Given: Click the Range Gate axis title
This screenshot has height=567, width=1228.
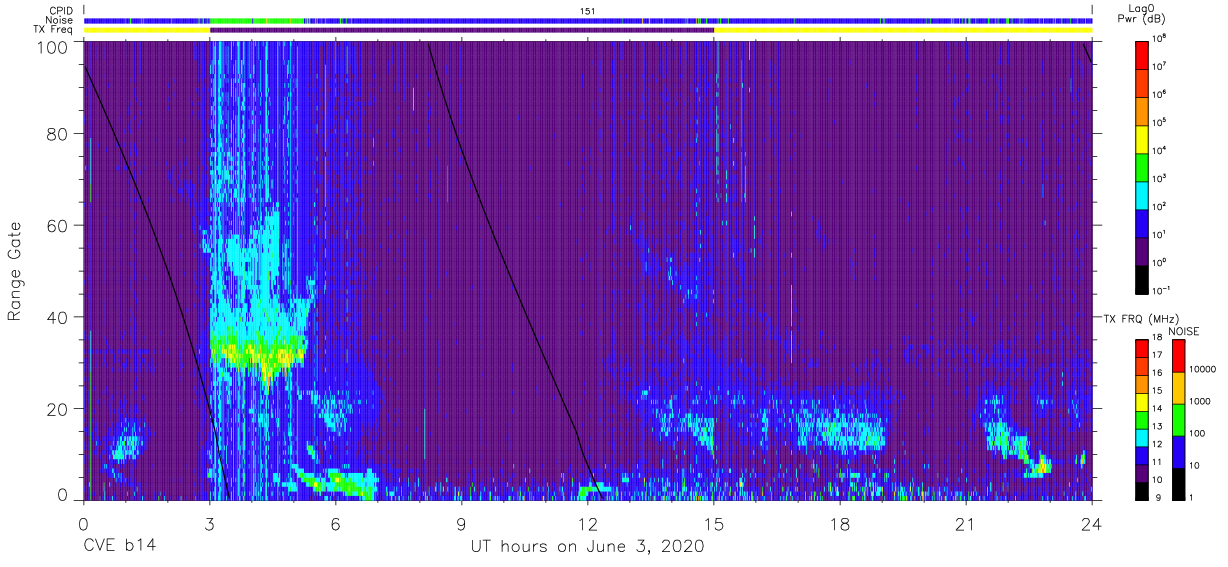Looking at the screenshot, I should pyautogui.click(x=15, y=271).
